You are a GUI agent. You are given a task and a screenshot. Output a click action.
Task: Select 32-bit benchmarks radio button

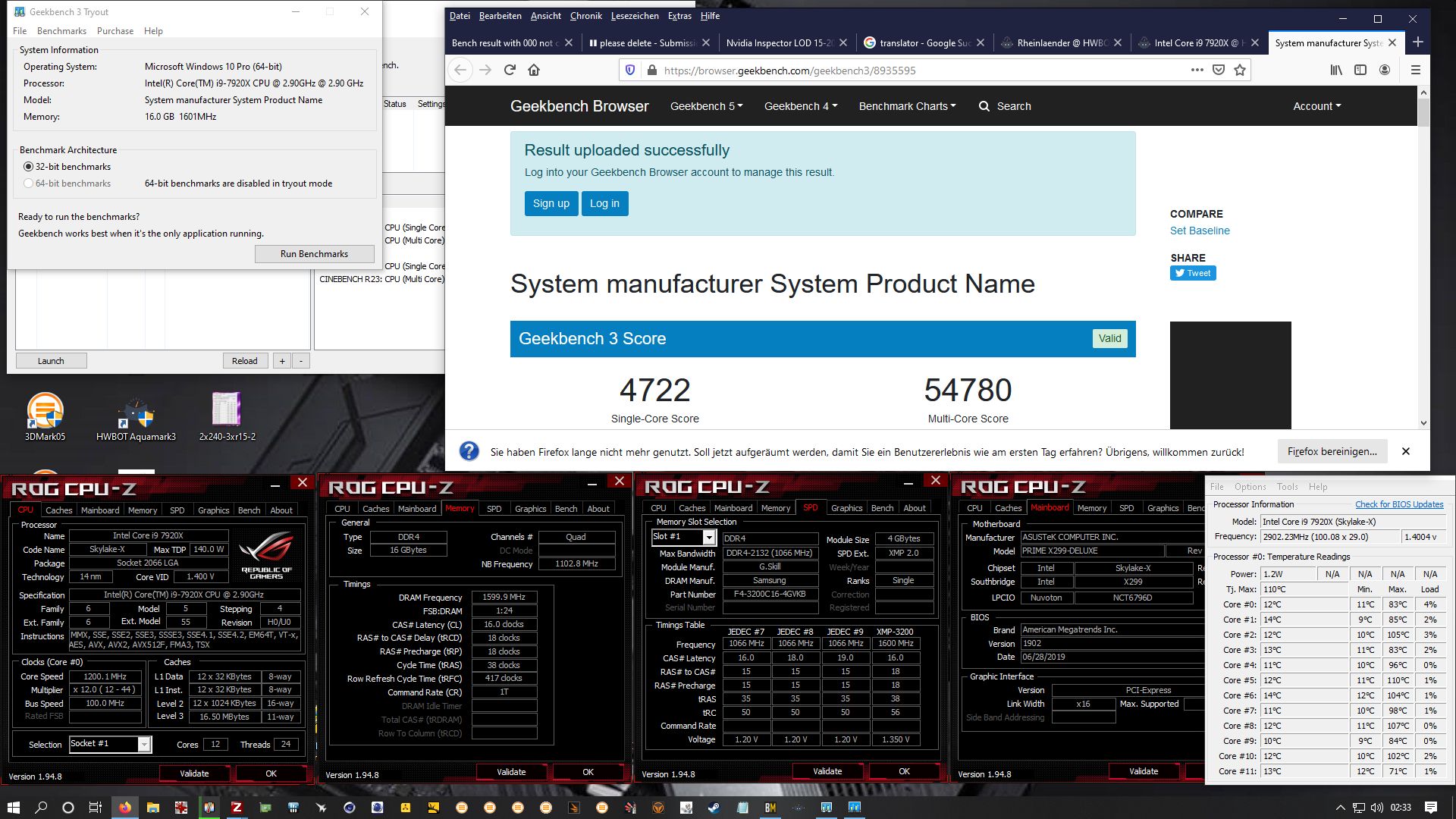[x=29, y=167]
